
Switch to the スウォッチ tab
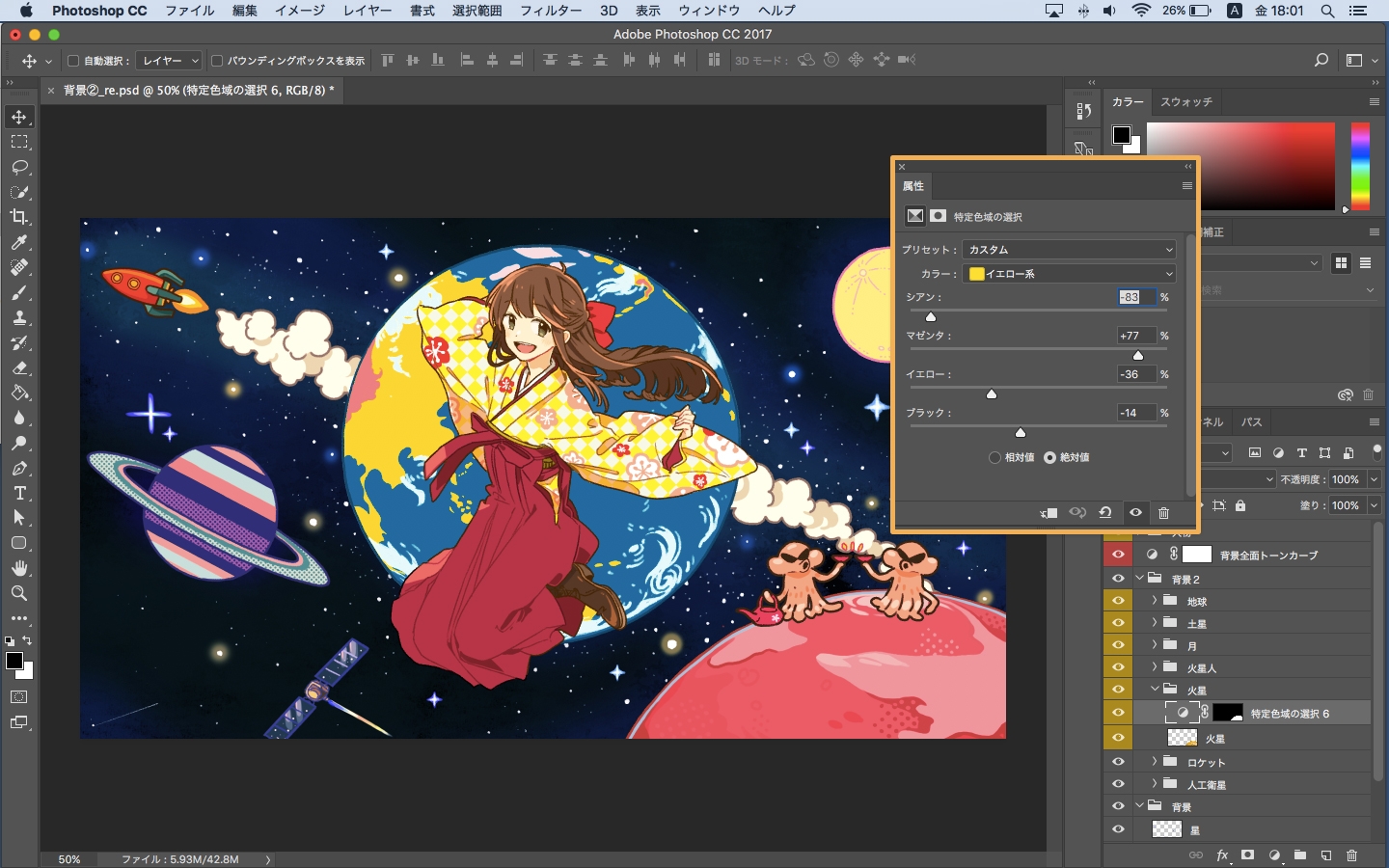point(1185,102)
